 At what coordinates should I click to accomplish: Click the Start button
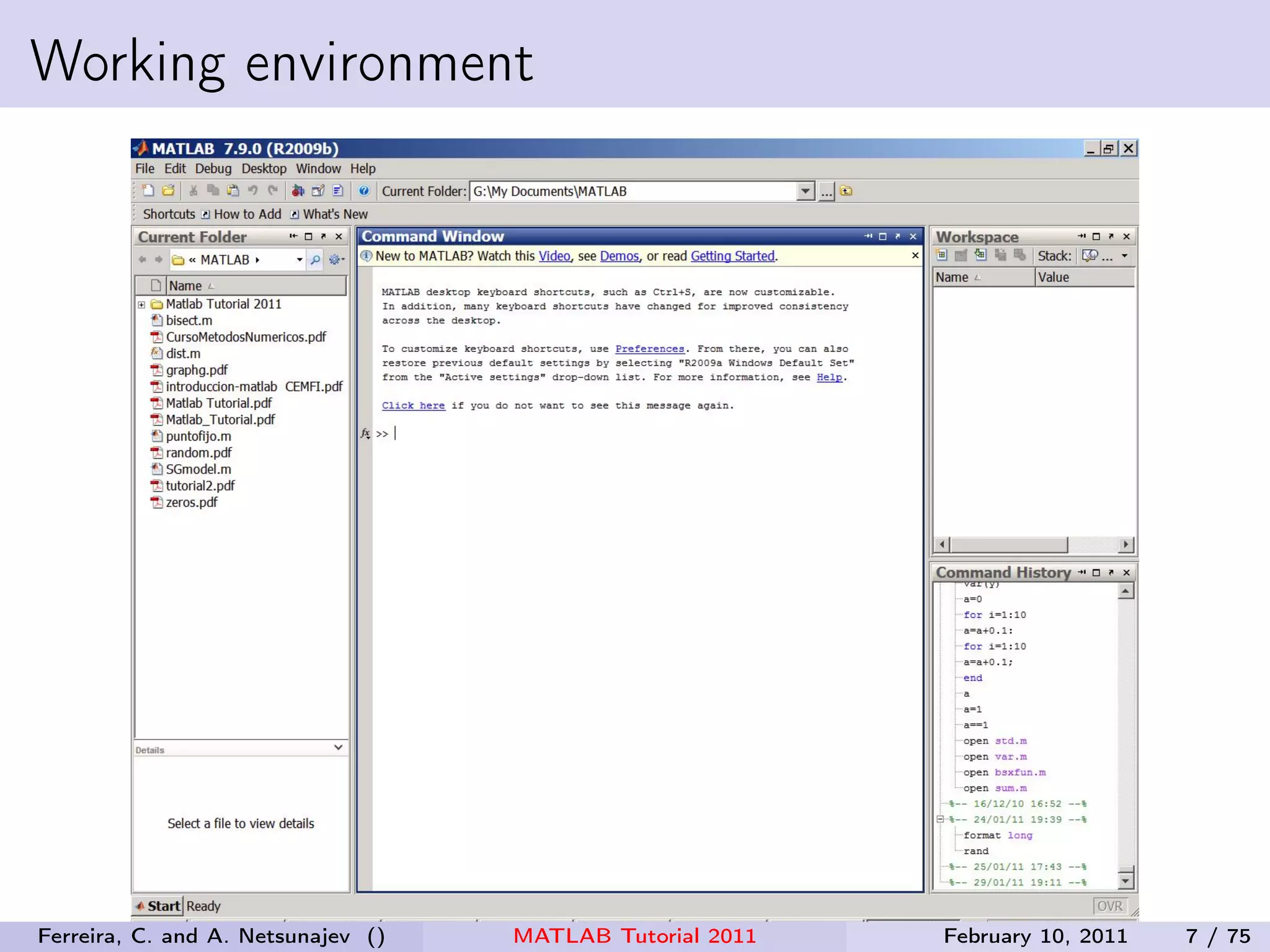[158, 906]
